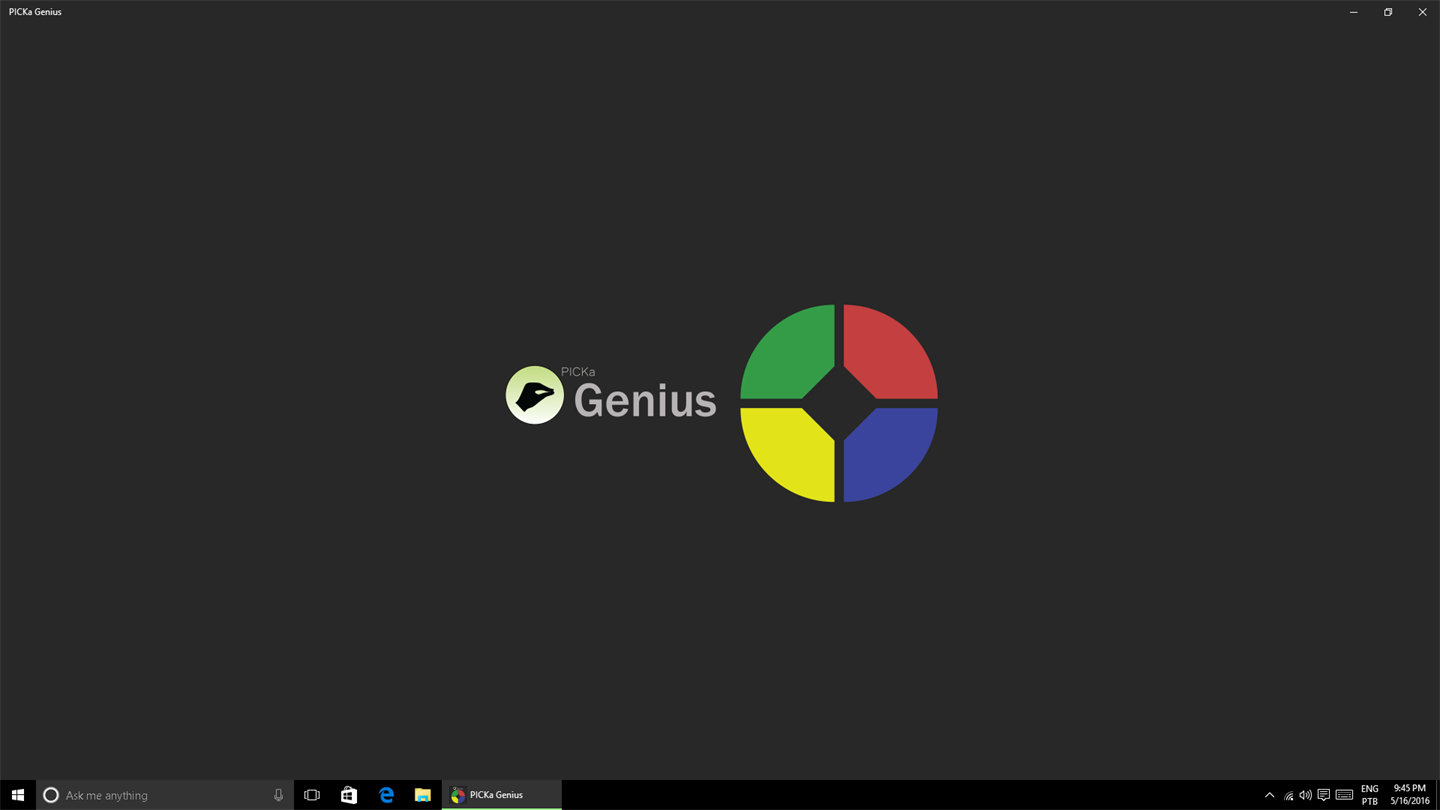Image resolution: width=1440 pixels, height=810 pixels.
Task: Click the Cortana microphone icon
Action: point(278,795)
